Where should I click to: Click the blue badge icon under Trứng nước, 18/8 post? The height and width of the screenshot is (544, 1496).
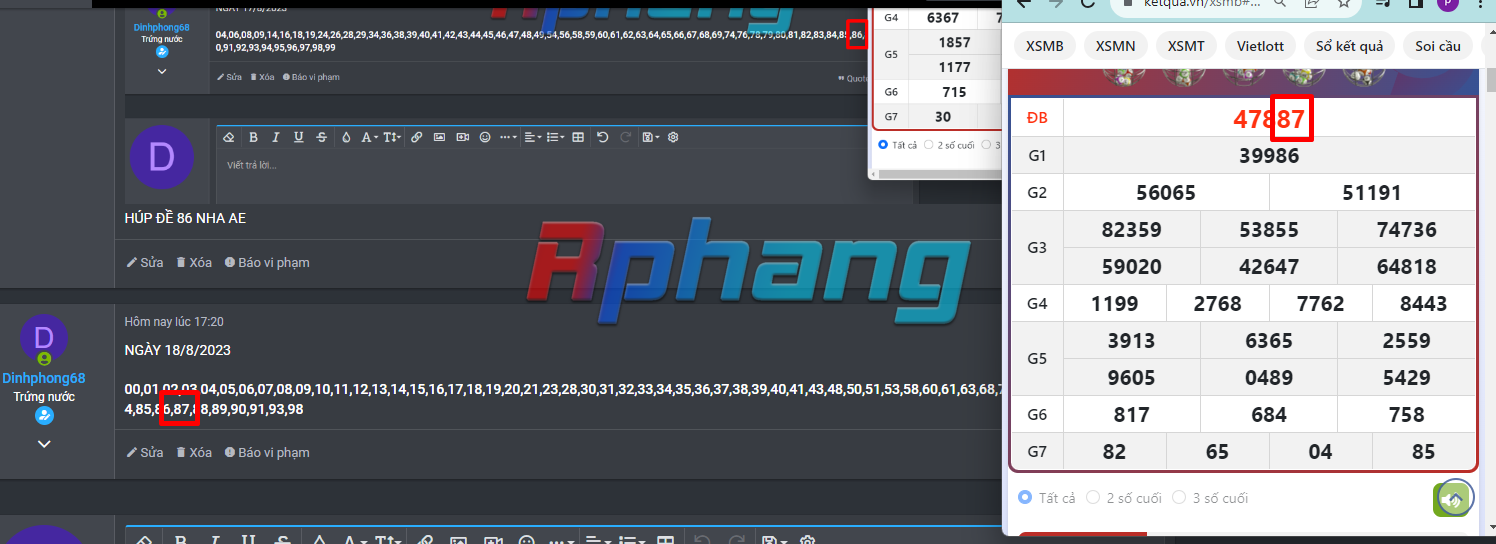tap(44, 415)
